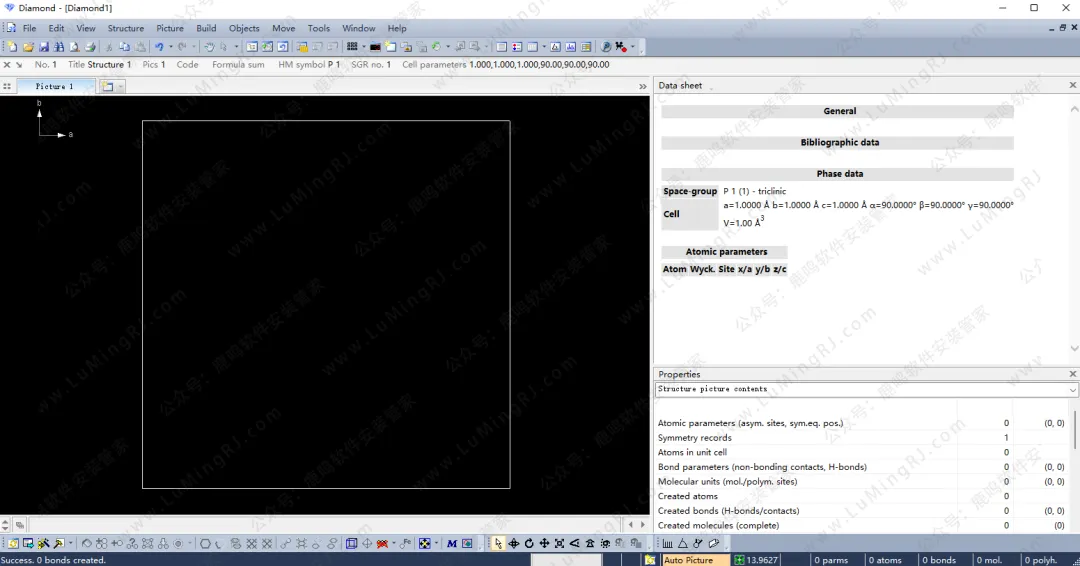Click the Bibliographic data section header
The height and width of the screenshot is (566, 1080).
(x=839, y=143)
